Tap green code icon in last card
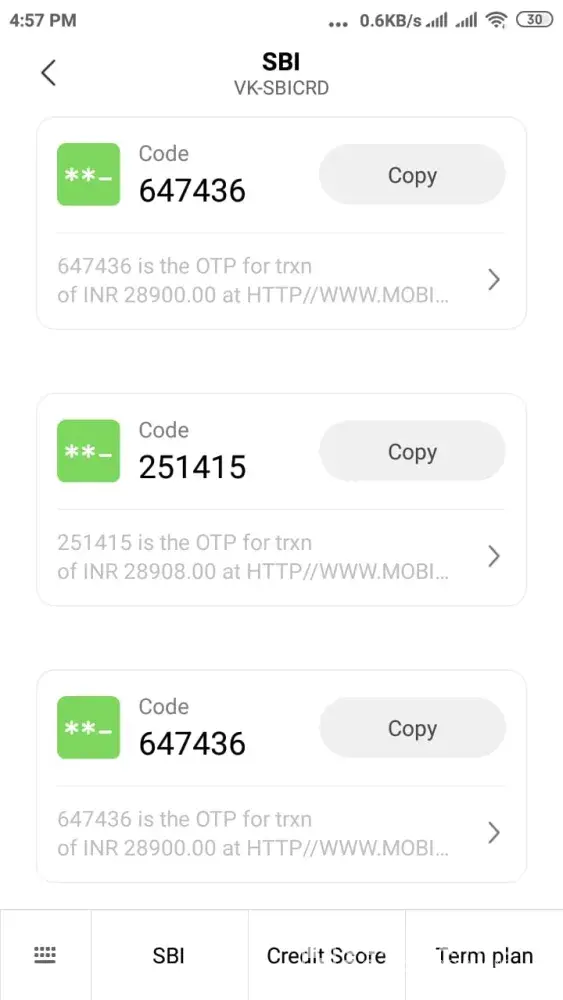 [x=89, y=727]
